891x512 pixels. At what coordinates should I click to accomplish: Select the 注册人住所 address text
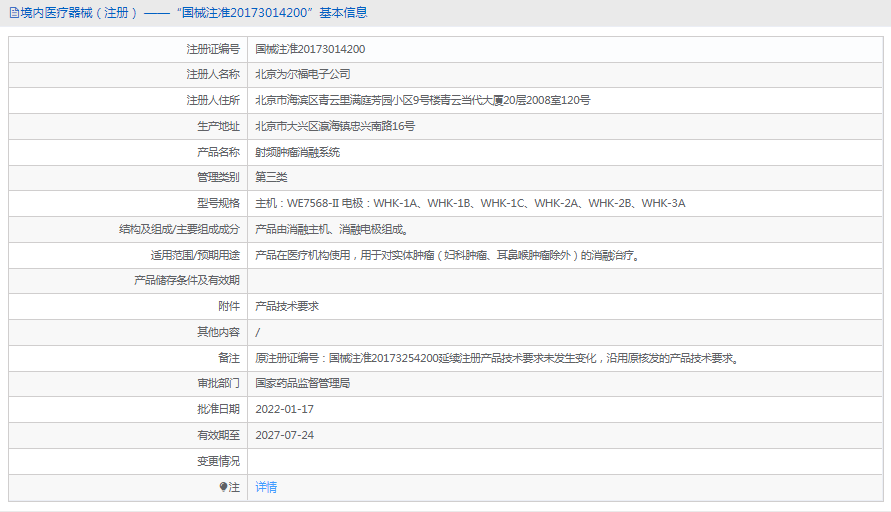(423, 101)
